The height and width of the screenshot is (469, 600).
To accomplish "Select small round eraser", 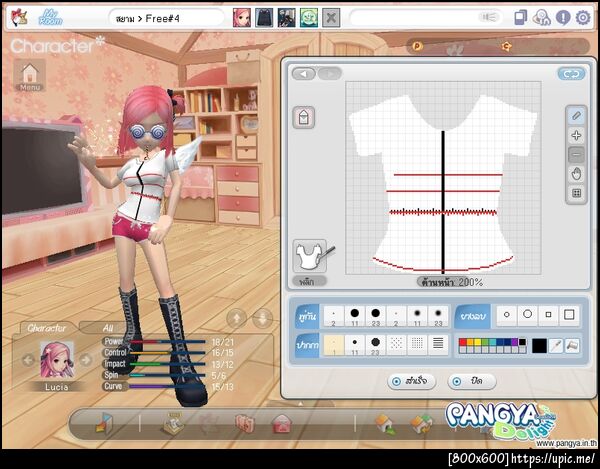I will tap(507, 315).
